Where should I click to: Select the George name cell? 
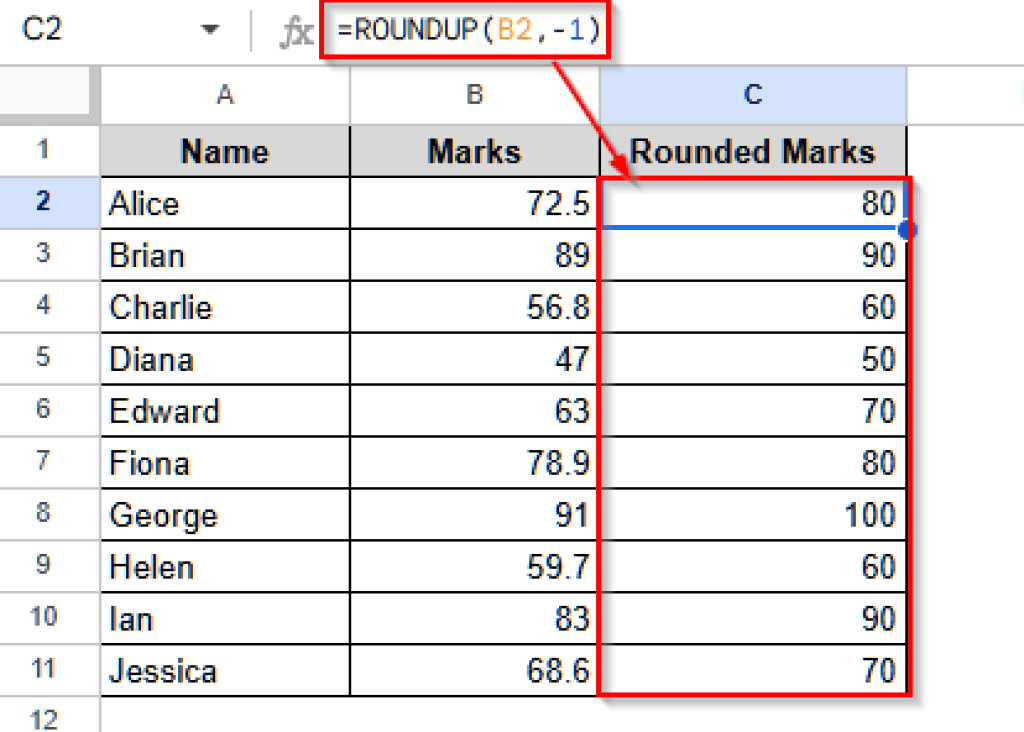(x=225, y=516)
